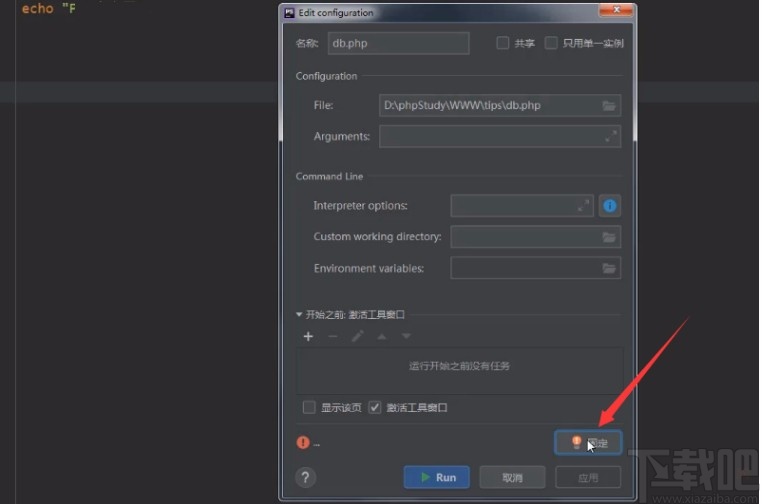762x504 pixels.
Task: Close the Edit configuration dialog
Action: 616,10
